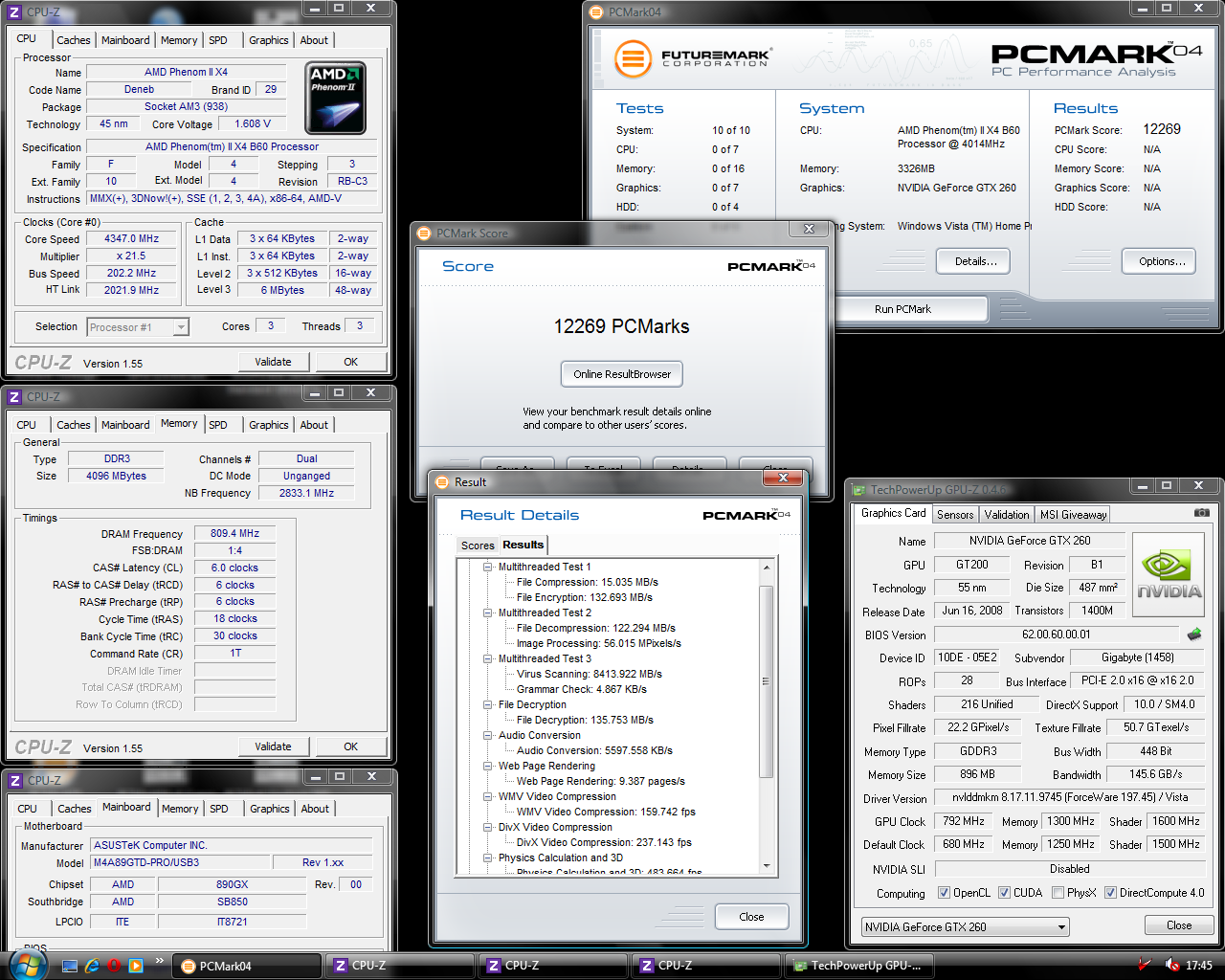Switch to TechPowerUp GPU-Z in the taskbar
Viewport: 1225px width, 980px height.
859,966
